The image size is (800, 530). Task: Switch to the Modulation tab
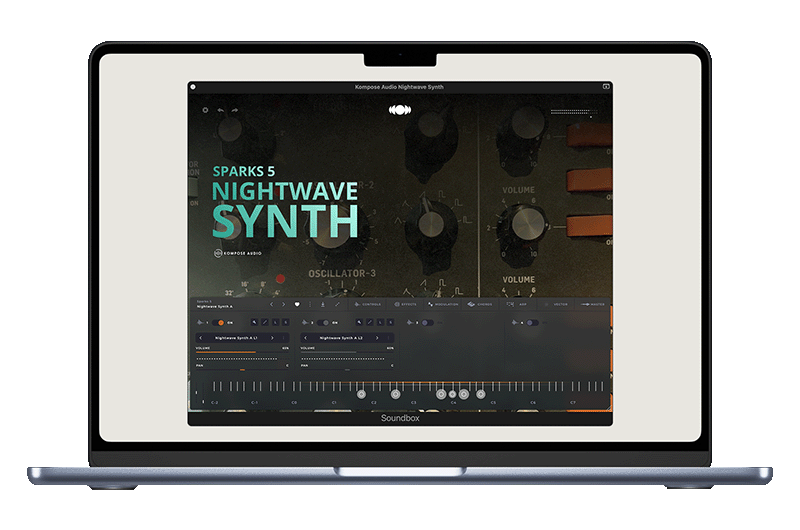pos(443,304)
